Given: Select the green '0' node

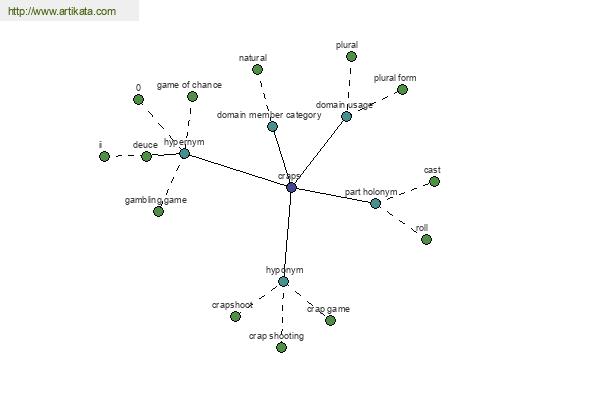Looking at the screenshot, I should pos(139,100).
